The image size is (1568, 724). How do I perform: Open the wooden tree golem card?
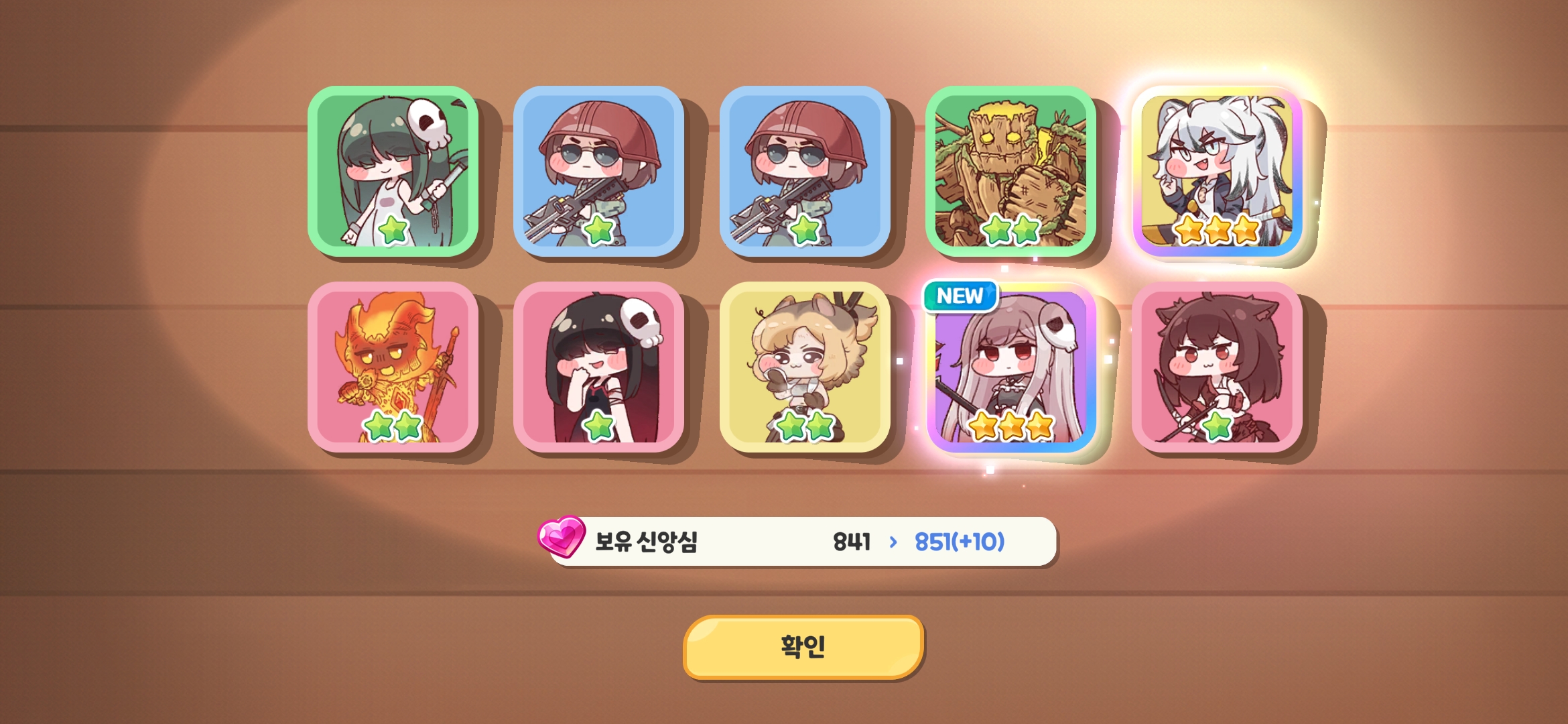click(1010, 172)
